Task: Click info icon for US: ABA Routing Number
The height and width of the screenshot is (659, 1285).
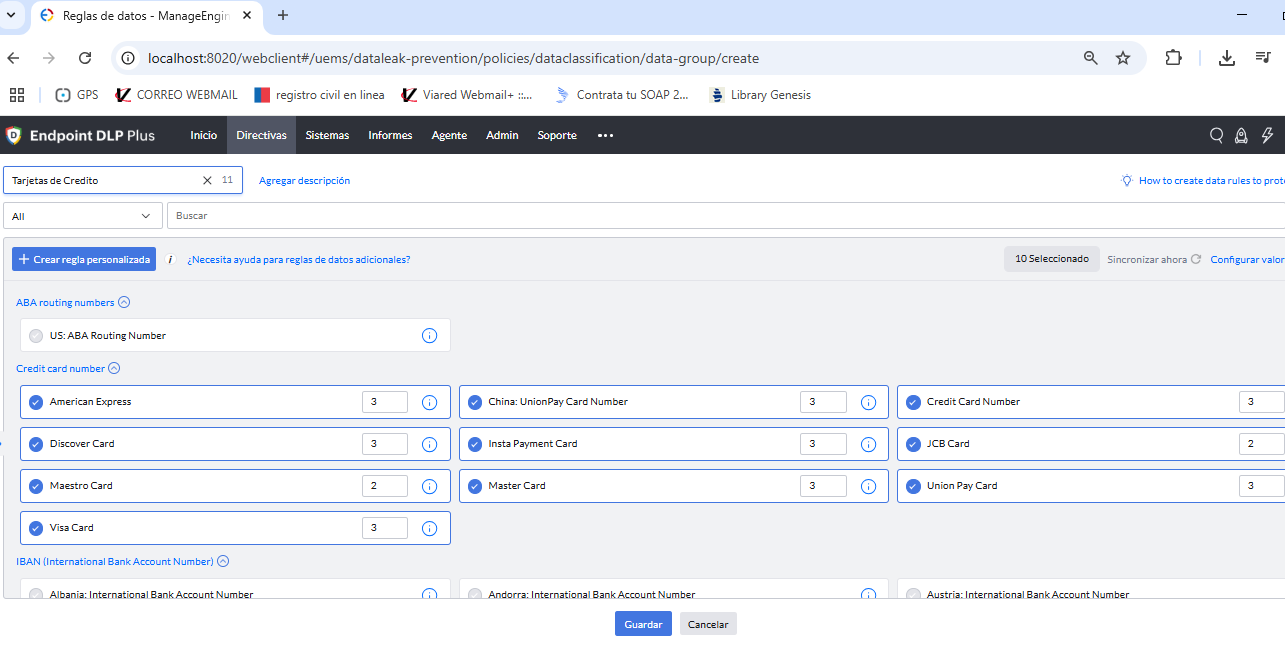Action: click(430, 336)
